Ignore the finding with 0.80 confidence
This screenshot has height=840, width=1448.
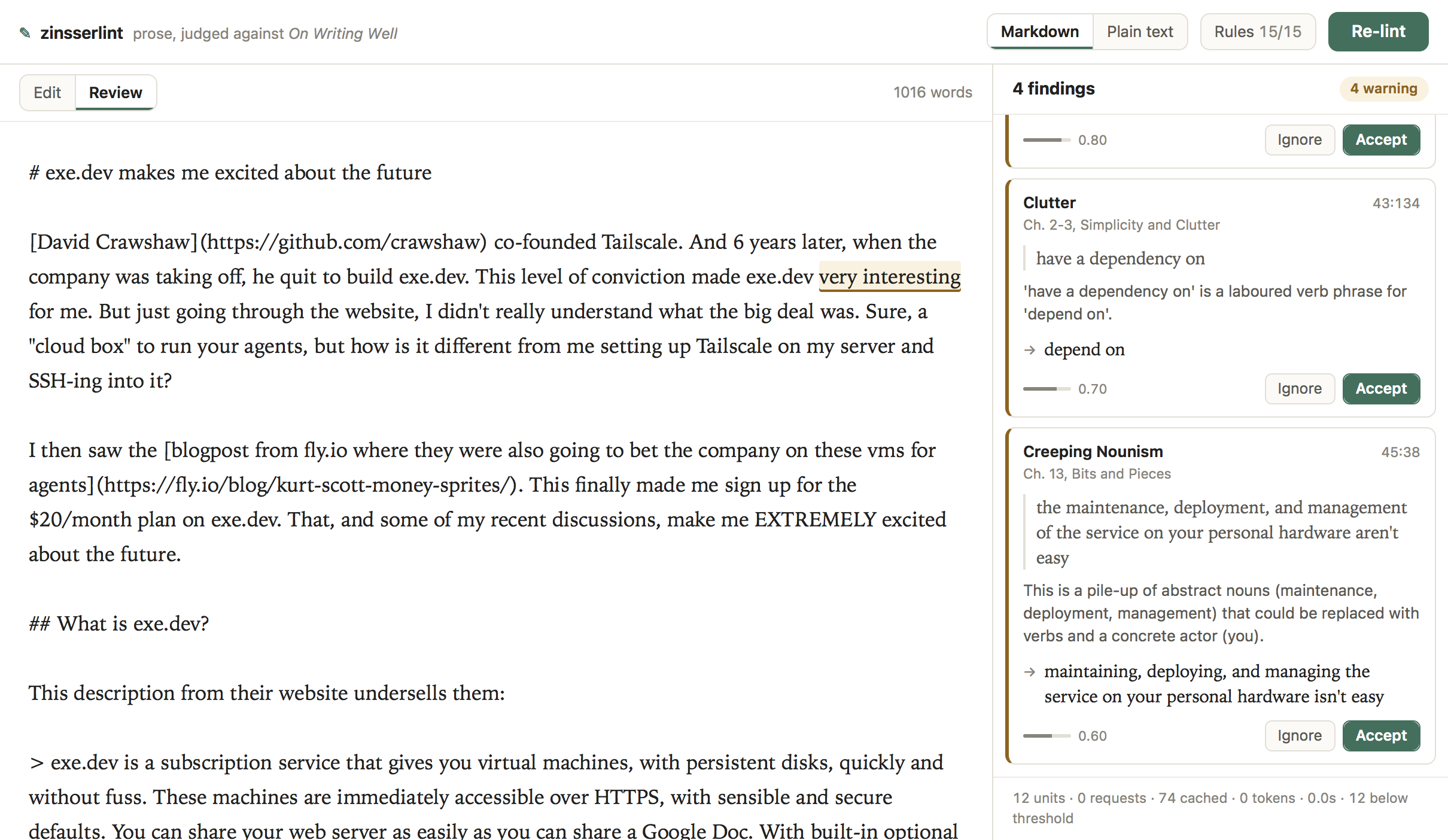1300,140
